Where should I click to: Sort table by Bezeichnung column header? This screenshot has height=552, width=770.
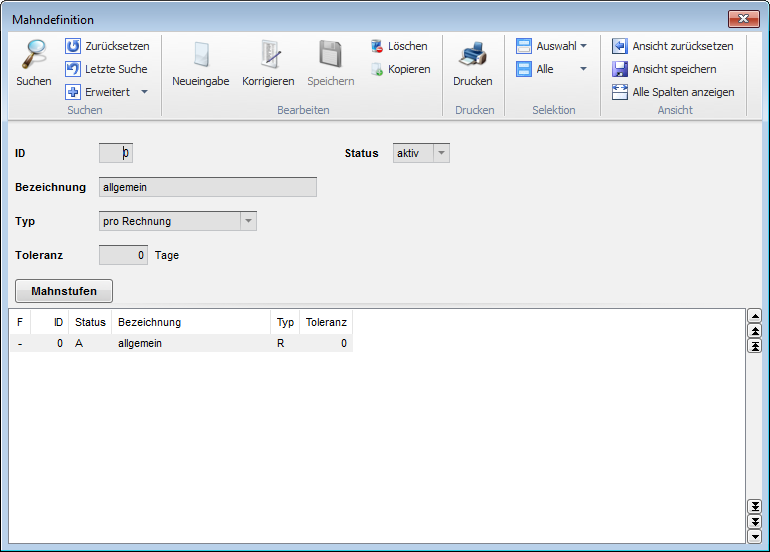[191, 322]
